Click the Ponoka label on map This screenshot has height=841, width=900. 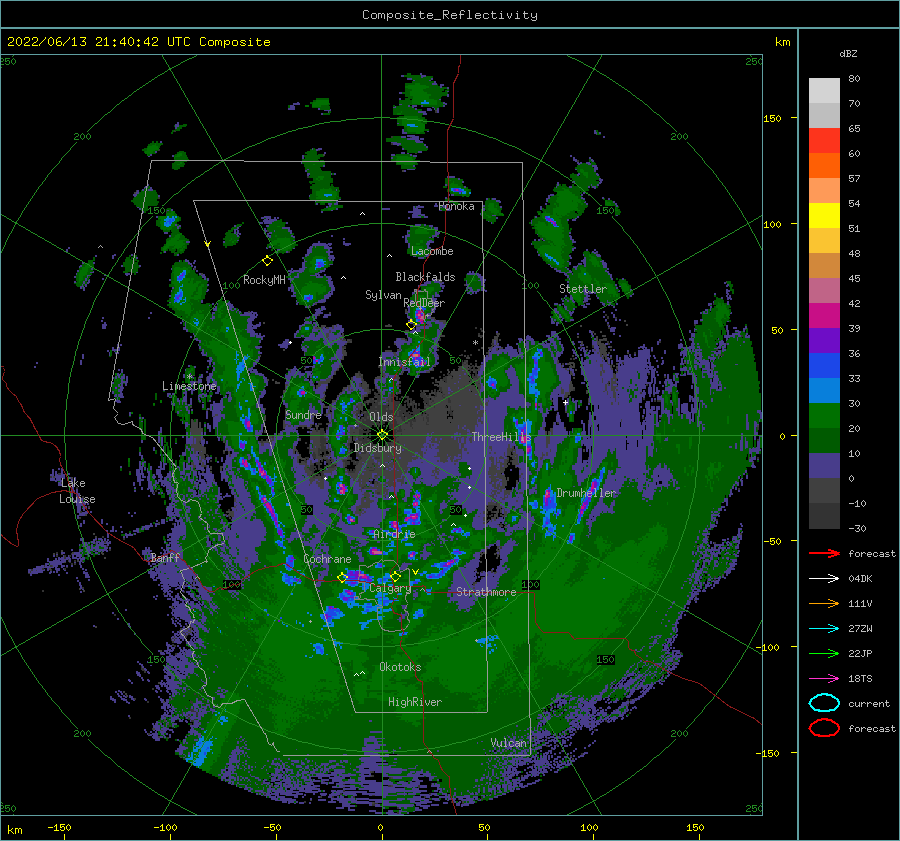pyautogui.click(x=456, y=206)
